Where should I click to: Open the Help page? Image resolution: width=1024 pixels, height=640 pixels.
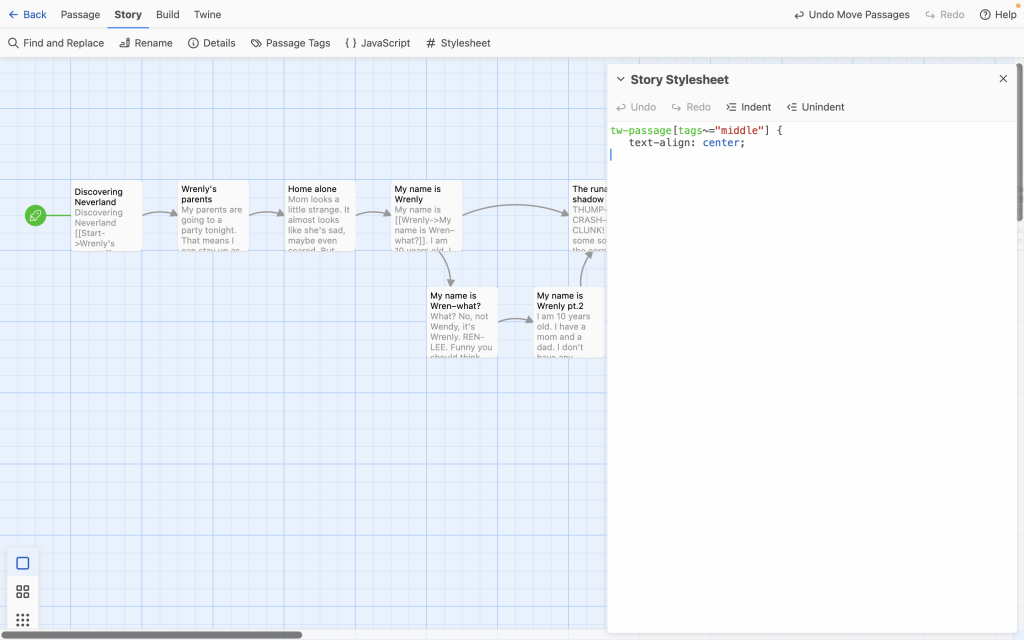[997, 15]
